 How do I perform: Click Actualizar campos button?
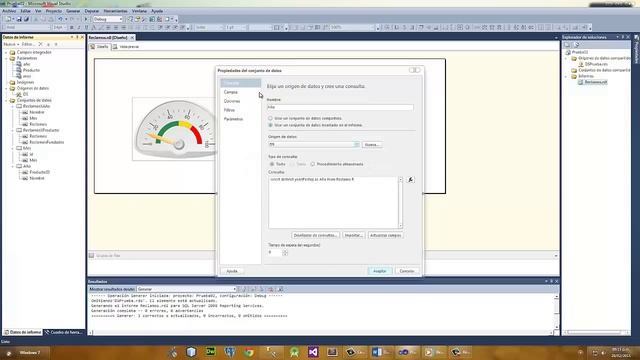point(385,236)
